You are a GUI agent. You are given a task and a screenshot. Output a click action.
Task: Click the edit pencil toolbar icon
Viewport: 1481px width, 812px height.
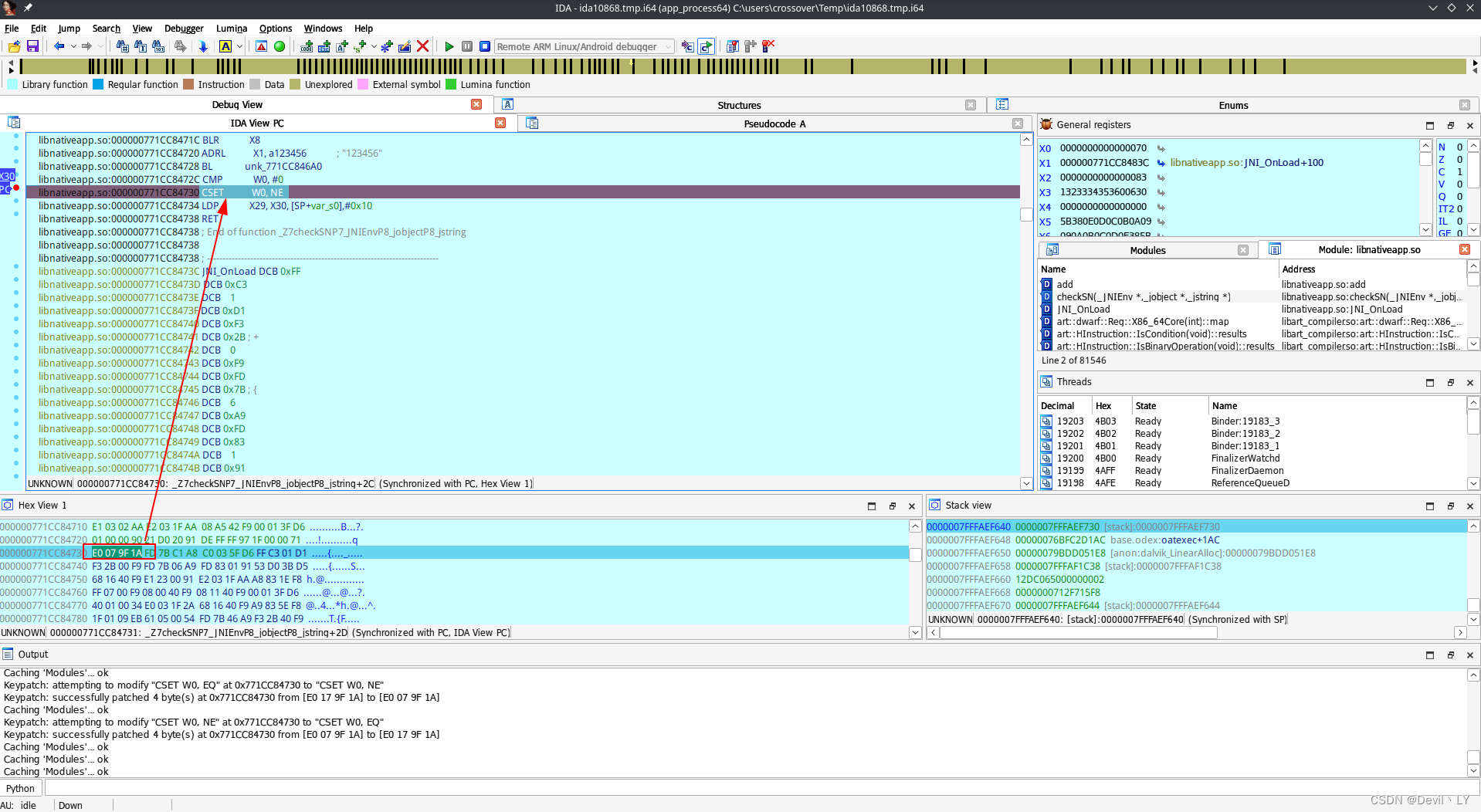(x=405, y=46)
